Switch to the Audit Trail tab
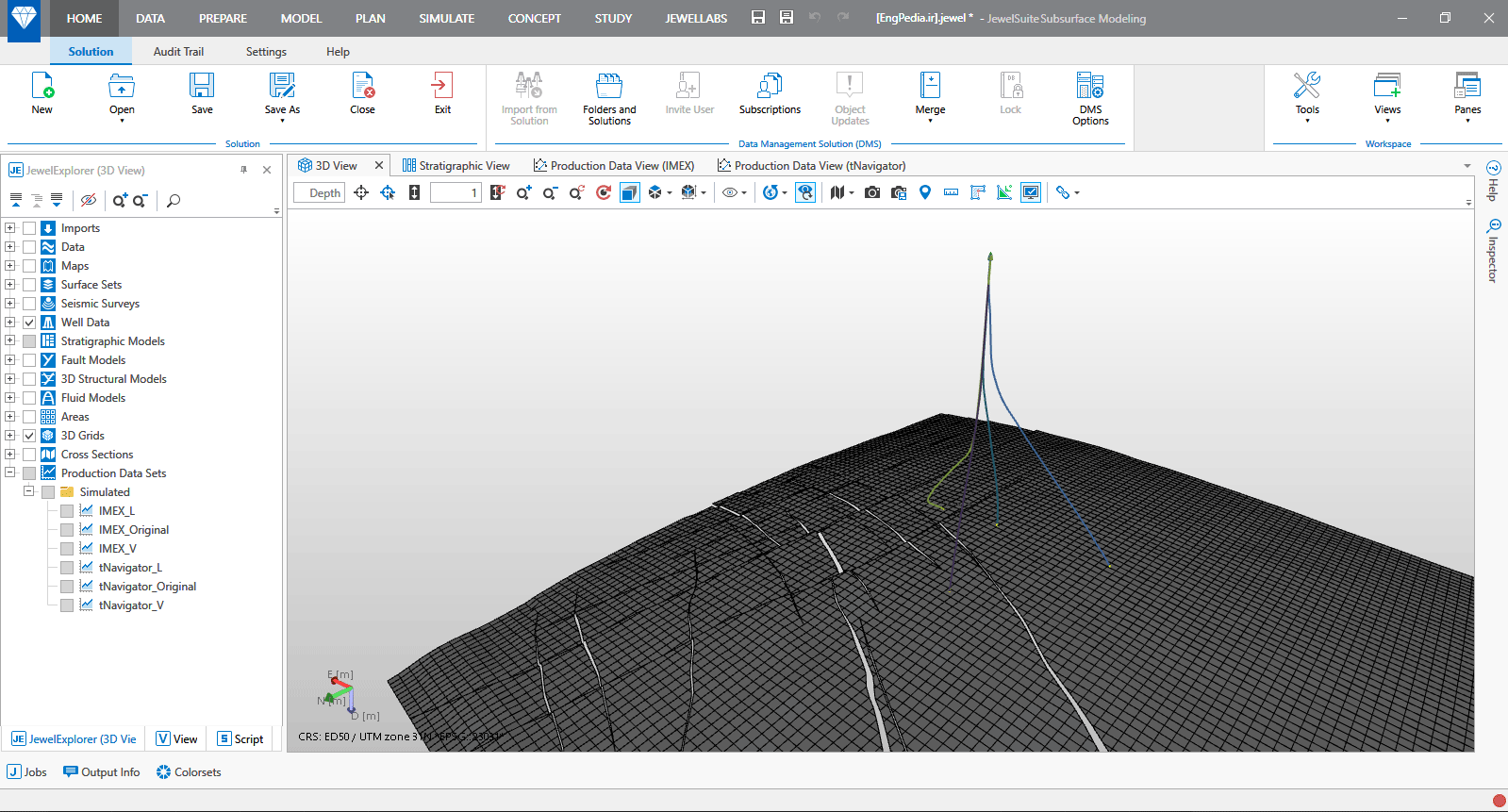Image resolution: width=1508 pixels, height=812 pixels. 178,52
